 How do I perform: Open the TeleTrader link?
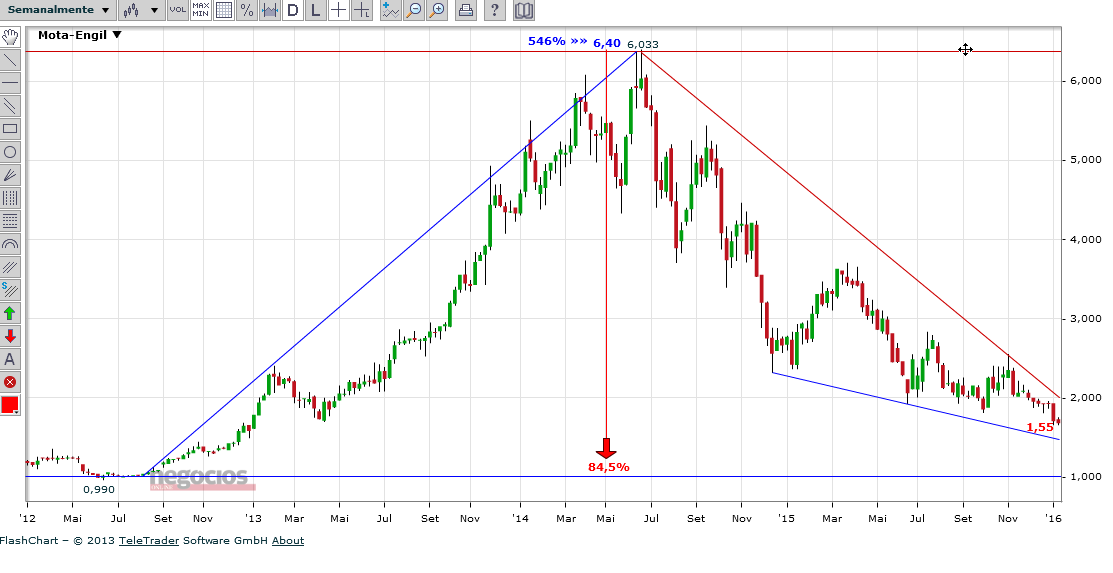149,540
